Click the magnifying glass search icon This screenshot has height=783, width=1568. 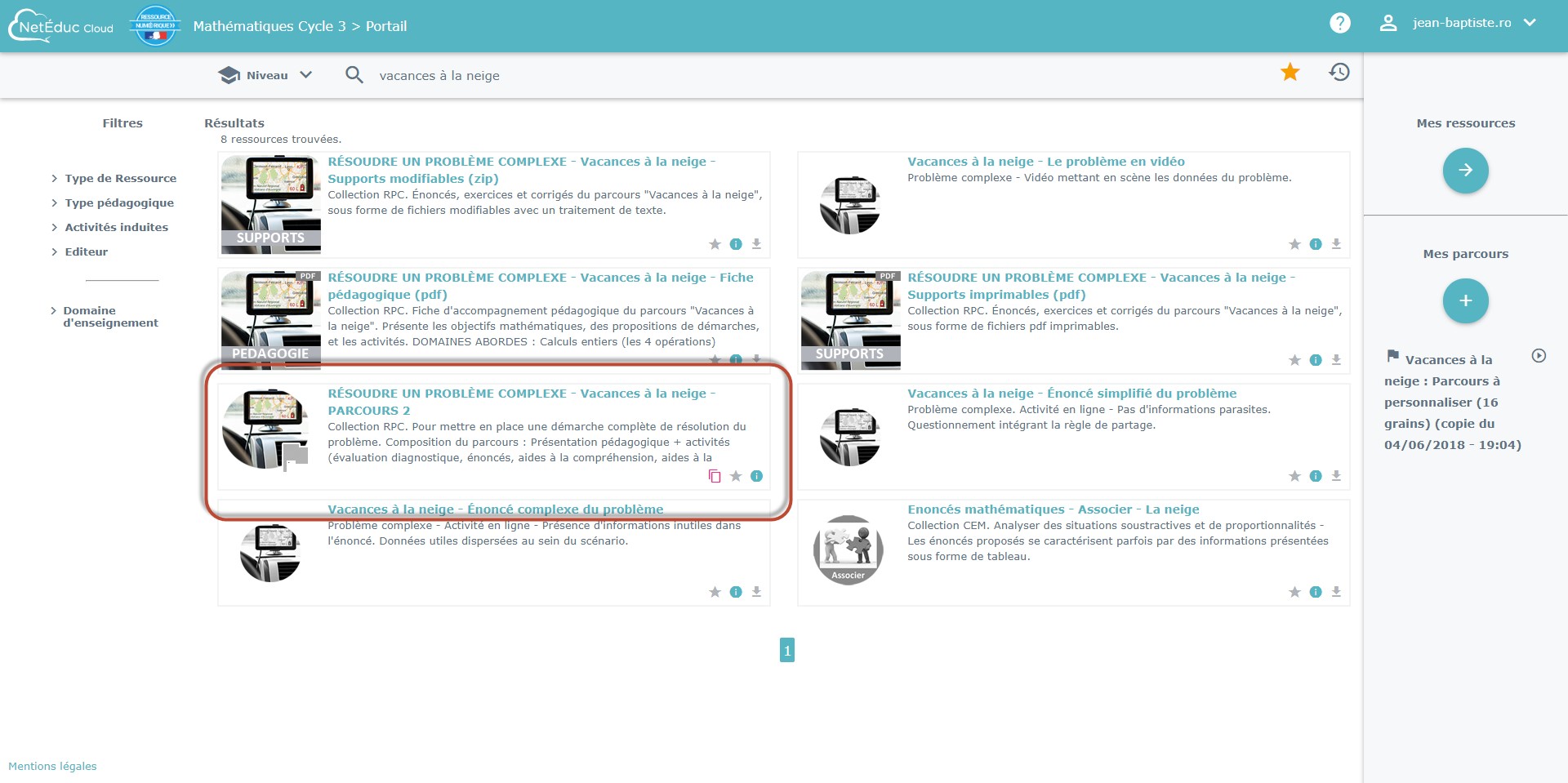pyautogui.click(x=354, y=75)
